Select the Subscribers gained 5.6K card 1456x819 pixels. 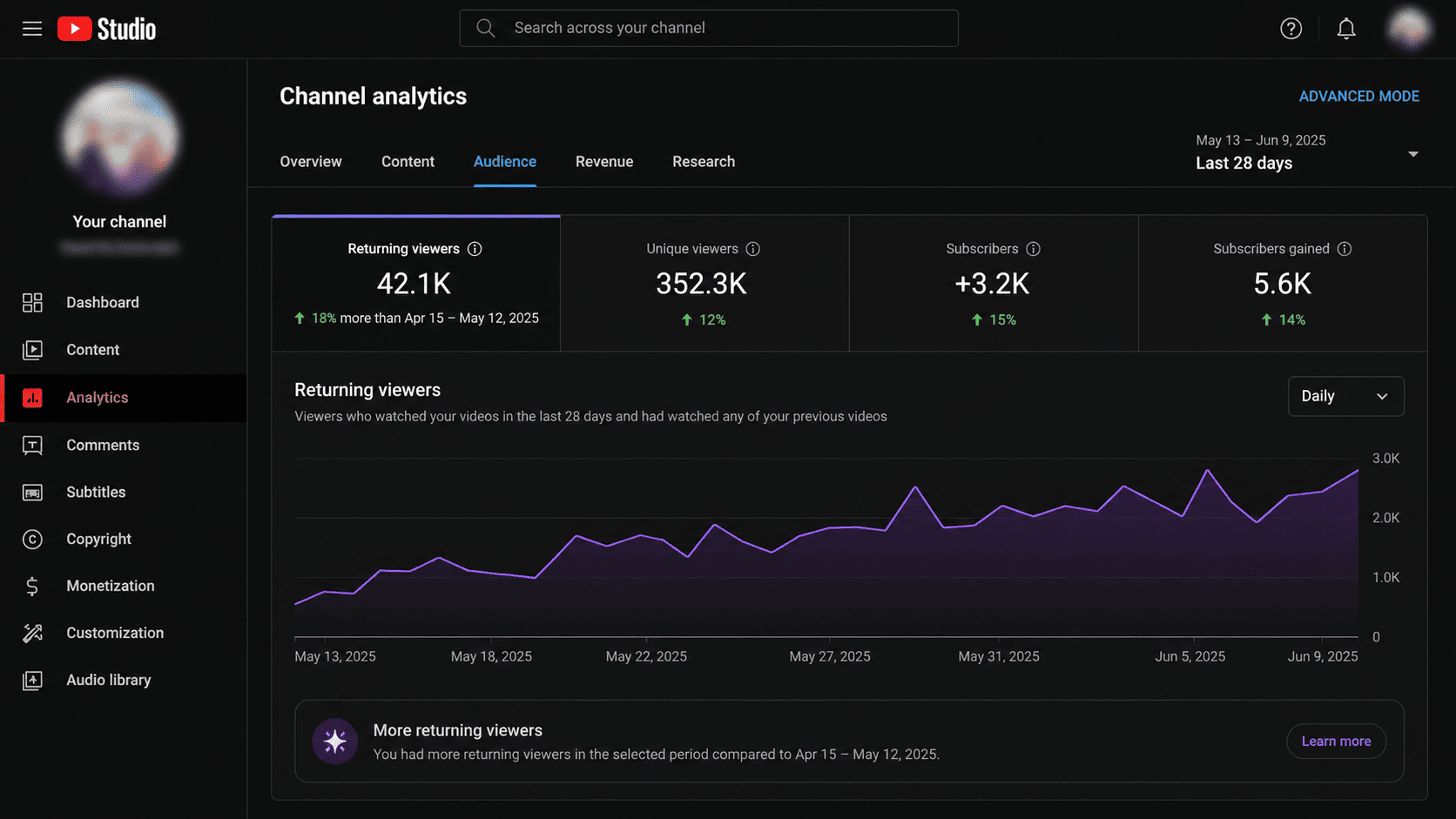pyautogui.click(x=1283, y=284)
